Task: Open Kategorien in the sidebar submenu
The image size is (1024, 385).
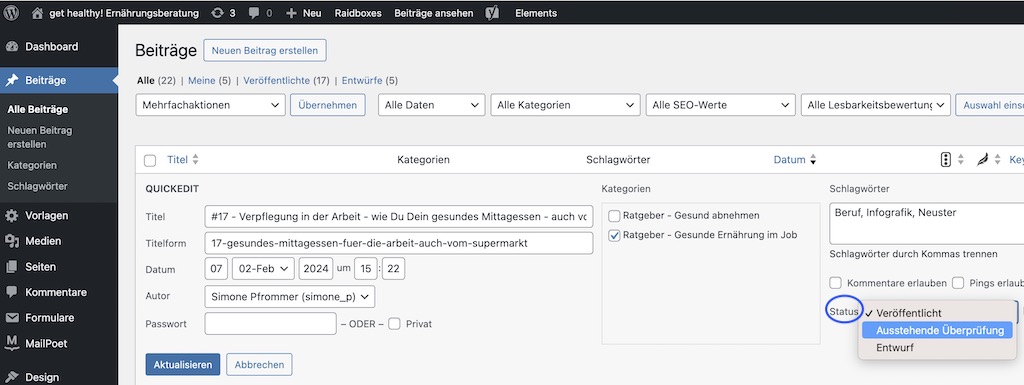Action: (x=32, y=166)
